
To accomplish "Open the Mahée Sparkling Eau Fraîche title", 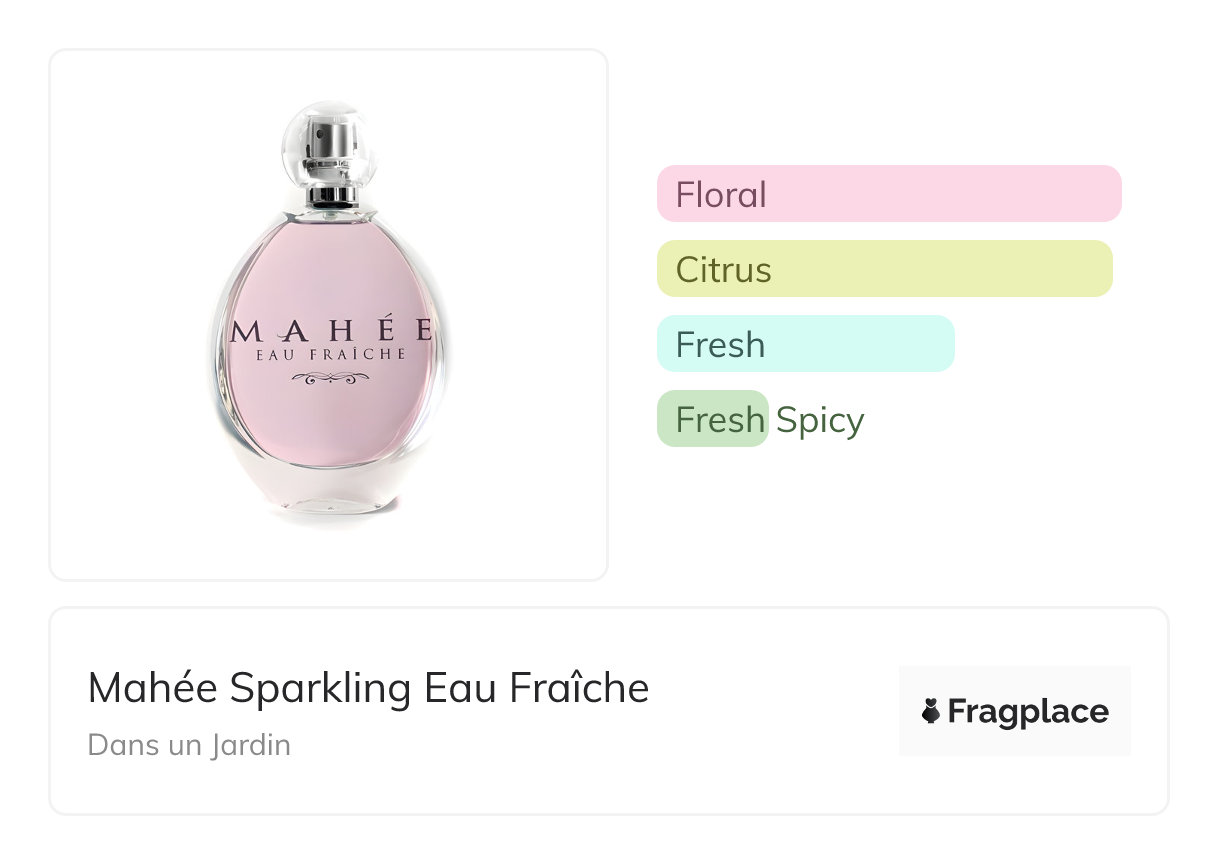I will 368,688.
